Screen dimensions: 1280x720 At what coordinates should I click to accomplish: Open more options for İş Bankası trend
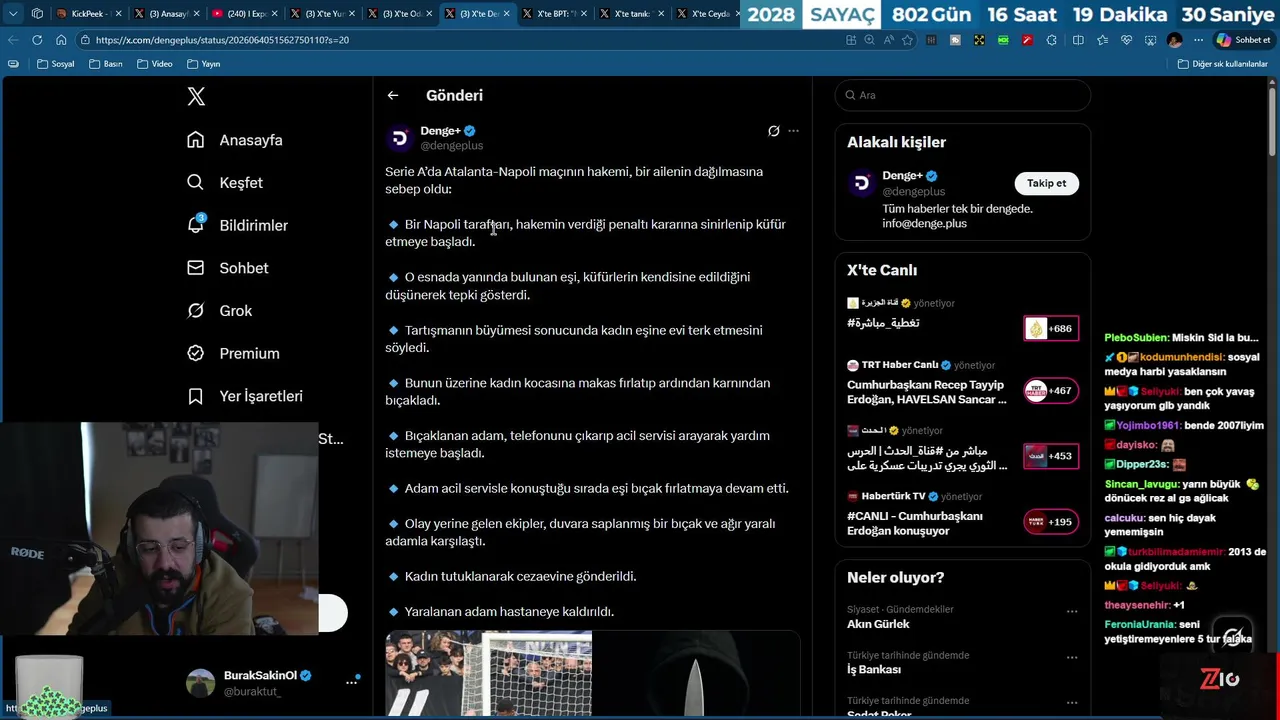click(x=1072, y=657)
